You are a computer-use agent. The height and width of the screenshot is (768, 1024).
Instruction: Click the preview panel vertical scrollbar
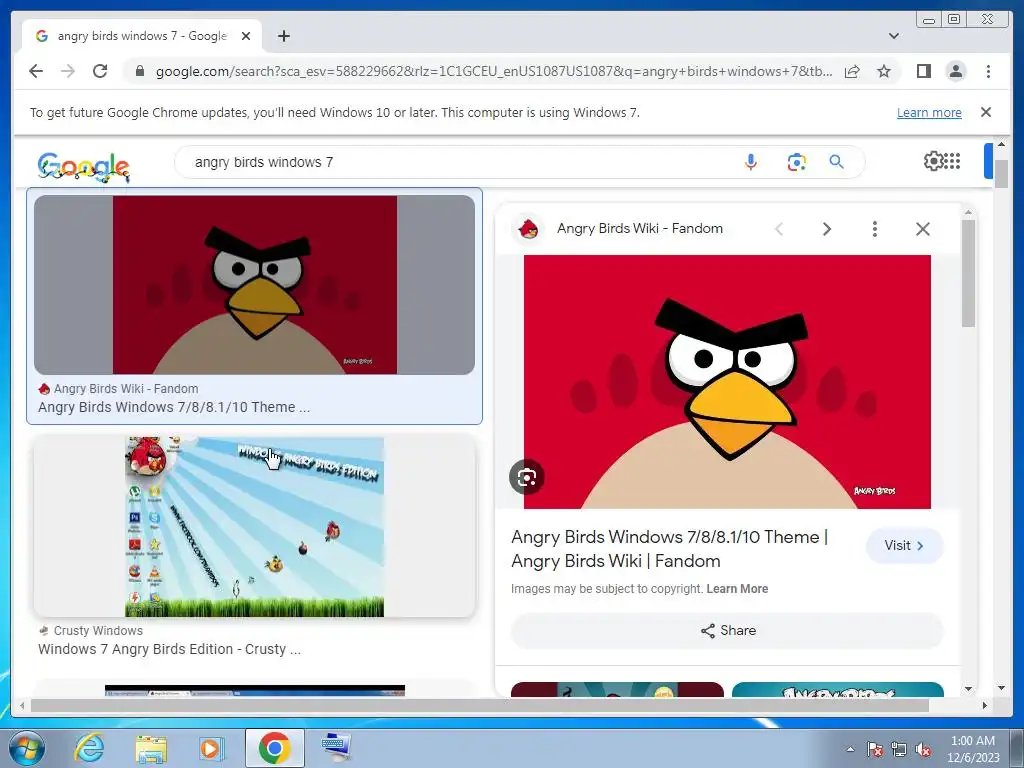coord(968,273)
